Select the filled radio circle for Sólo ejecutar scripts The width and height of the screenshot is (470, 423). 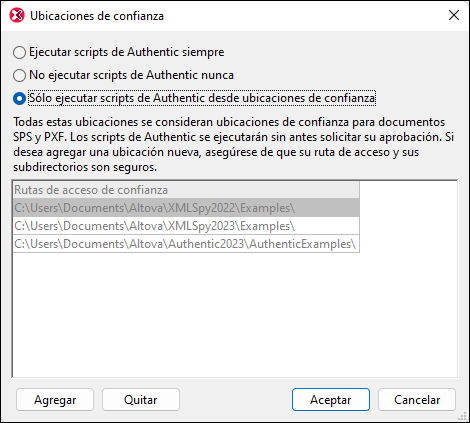19,98
